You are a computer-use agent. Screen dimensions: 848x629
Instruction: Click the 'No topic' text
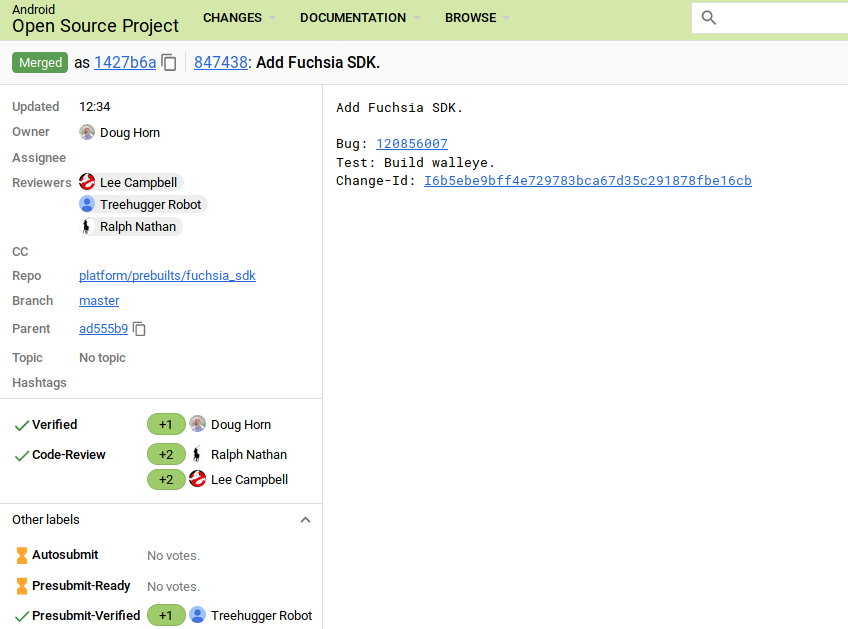click(102, 357)
